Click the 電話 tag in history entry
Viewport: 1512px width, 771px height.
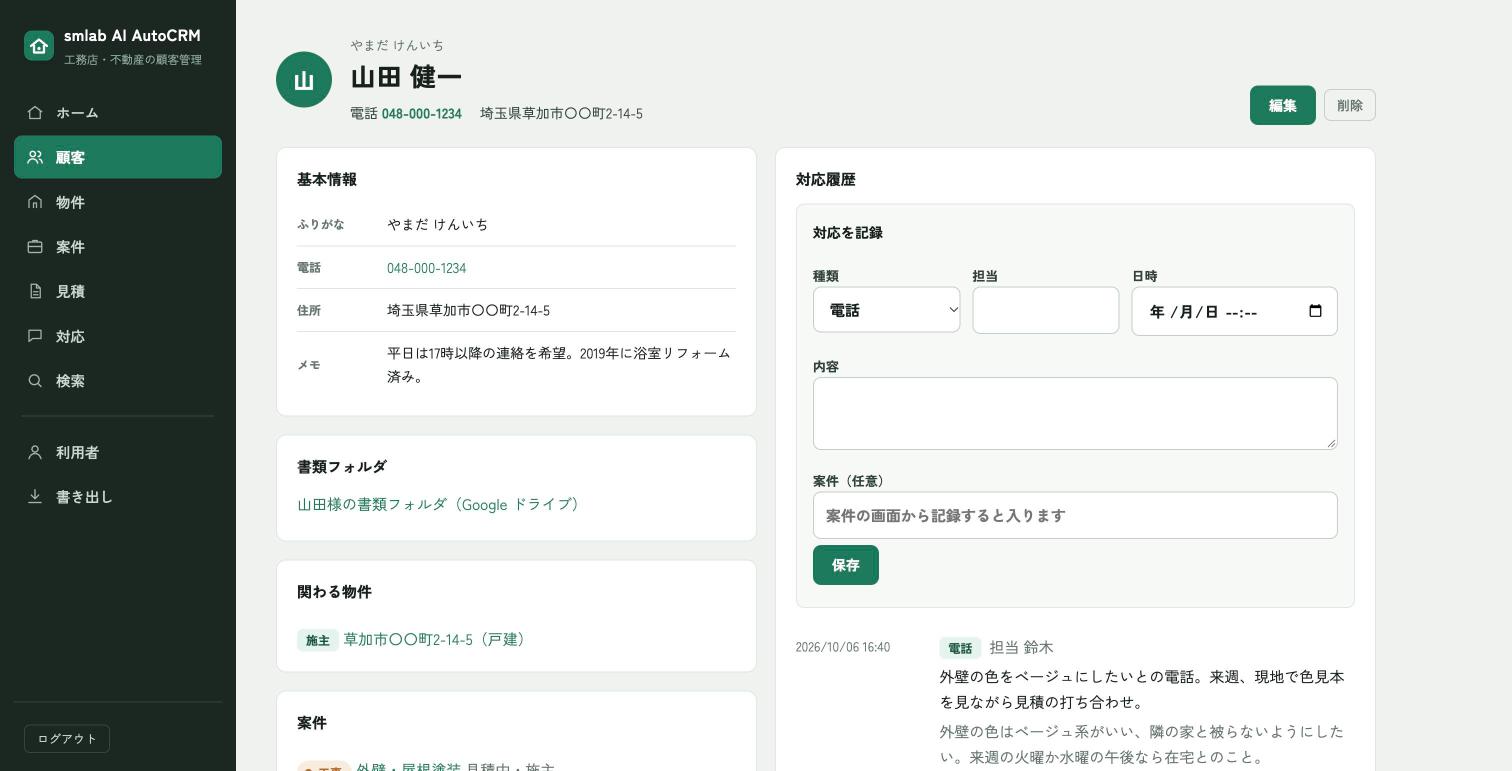point(960,648)
